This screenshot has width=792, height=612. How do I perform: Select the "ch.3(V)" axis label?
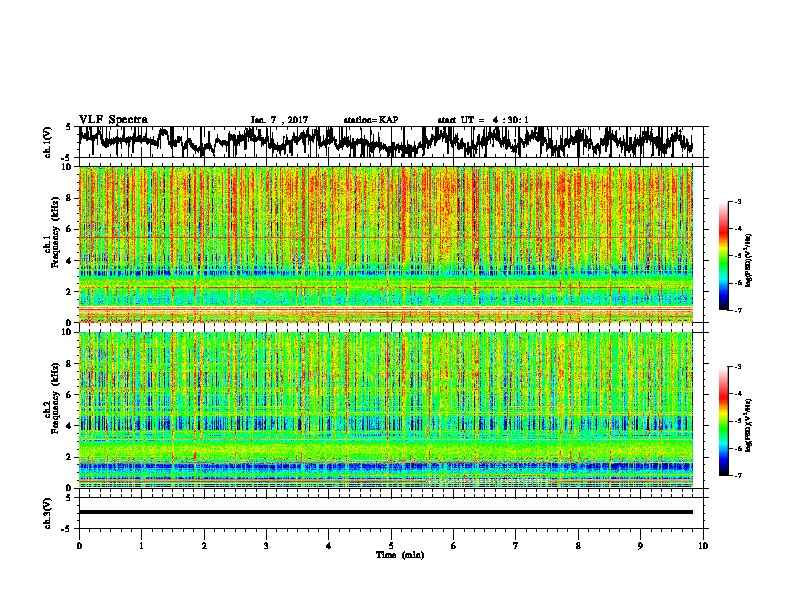(48, 513)
